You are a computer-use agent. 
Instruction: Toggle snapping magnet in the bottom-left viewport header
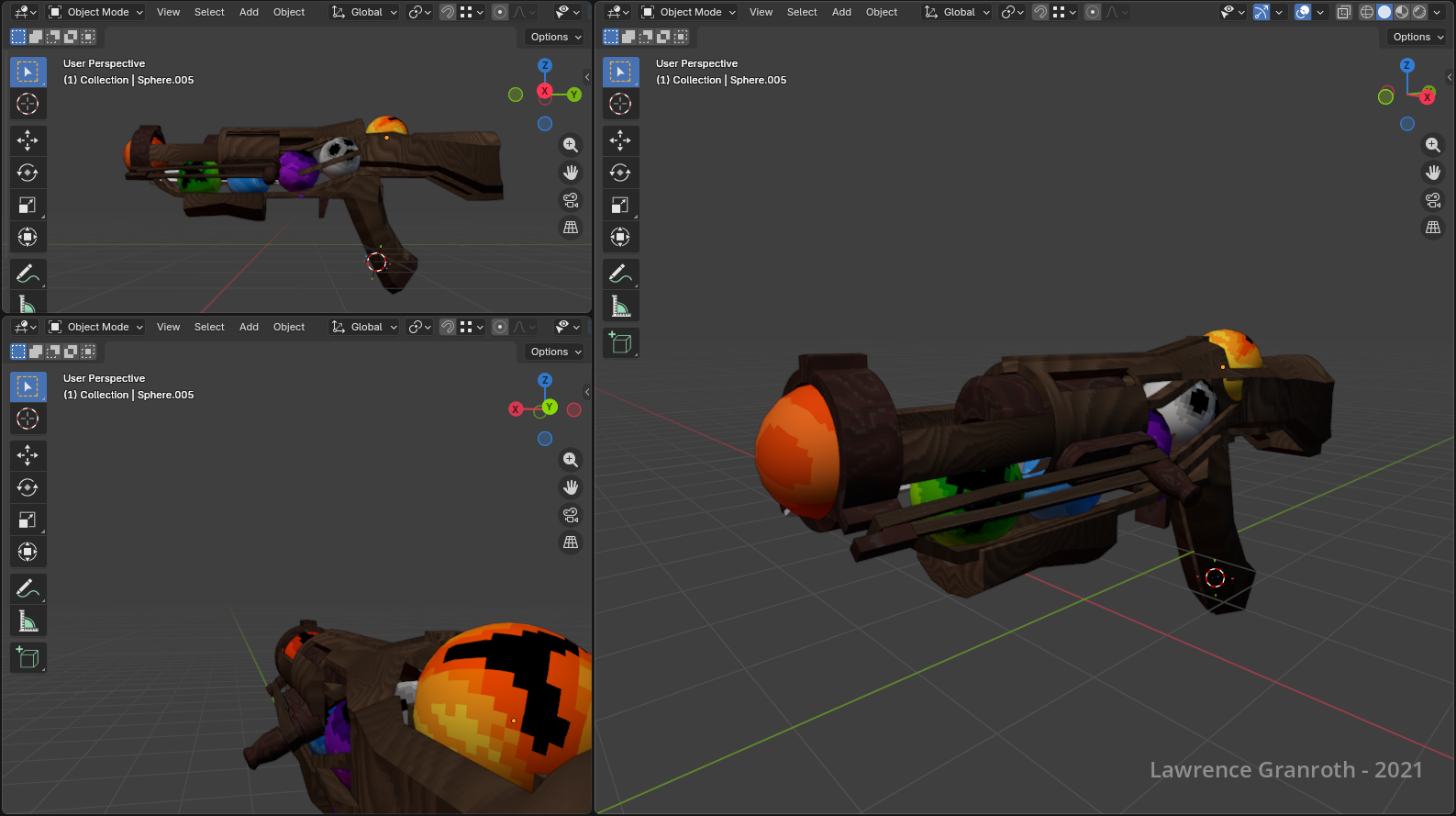448,327
